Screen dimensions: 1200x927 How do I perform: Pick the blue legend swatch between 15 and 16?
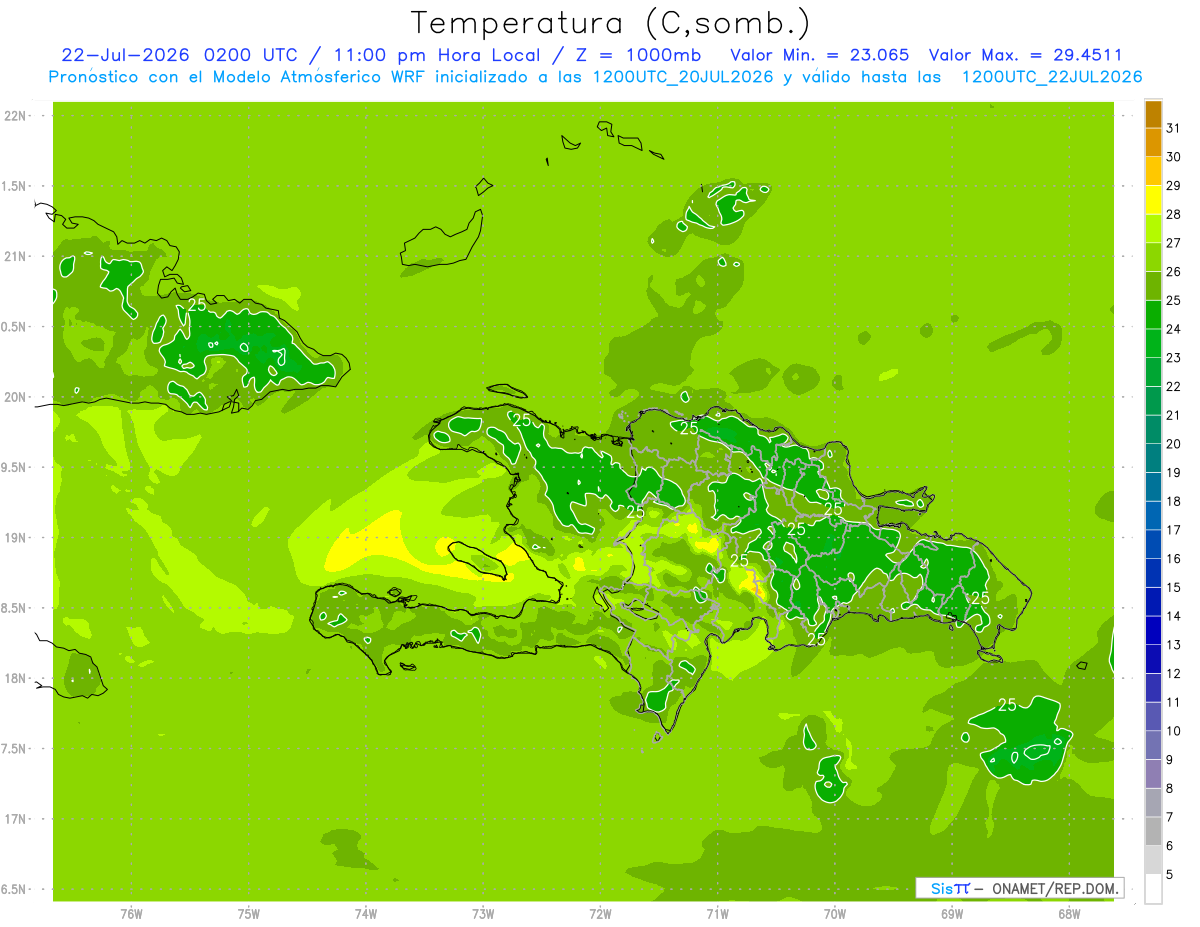point(1153,573)
